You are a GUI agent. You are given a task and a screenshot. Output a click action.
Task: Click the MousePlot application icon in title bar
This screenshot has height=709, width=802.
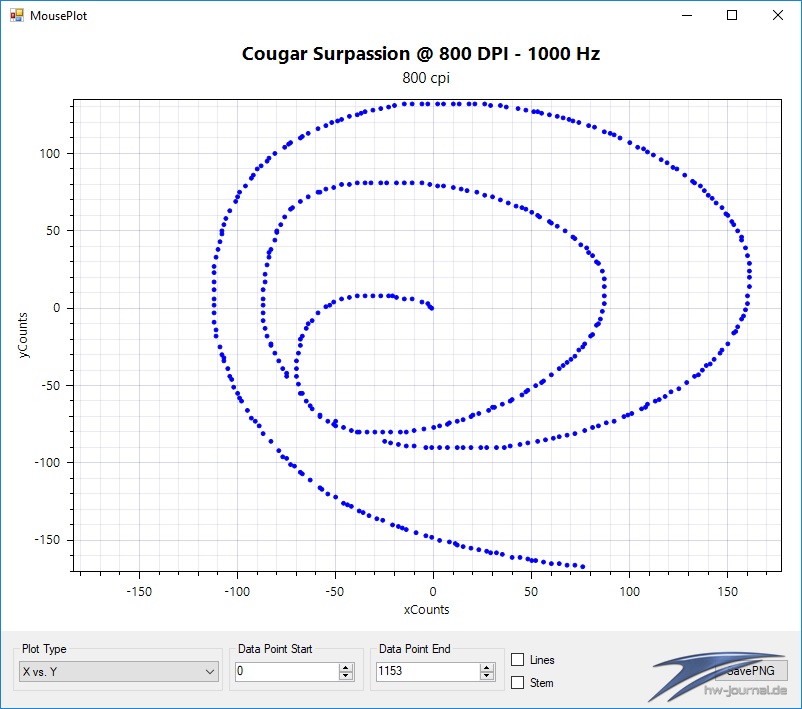(16, 15)
